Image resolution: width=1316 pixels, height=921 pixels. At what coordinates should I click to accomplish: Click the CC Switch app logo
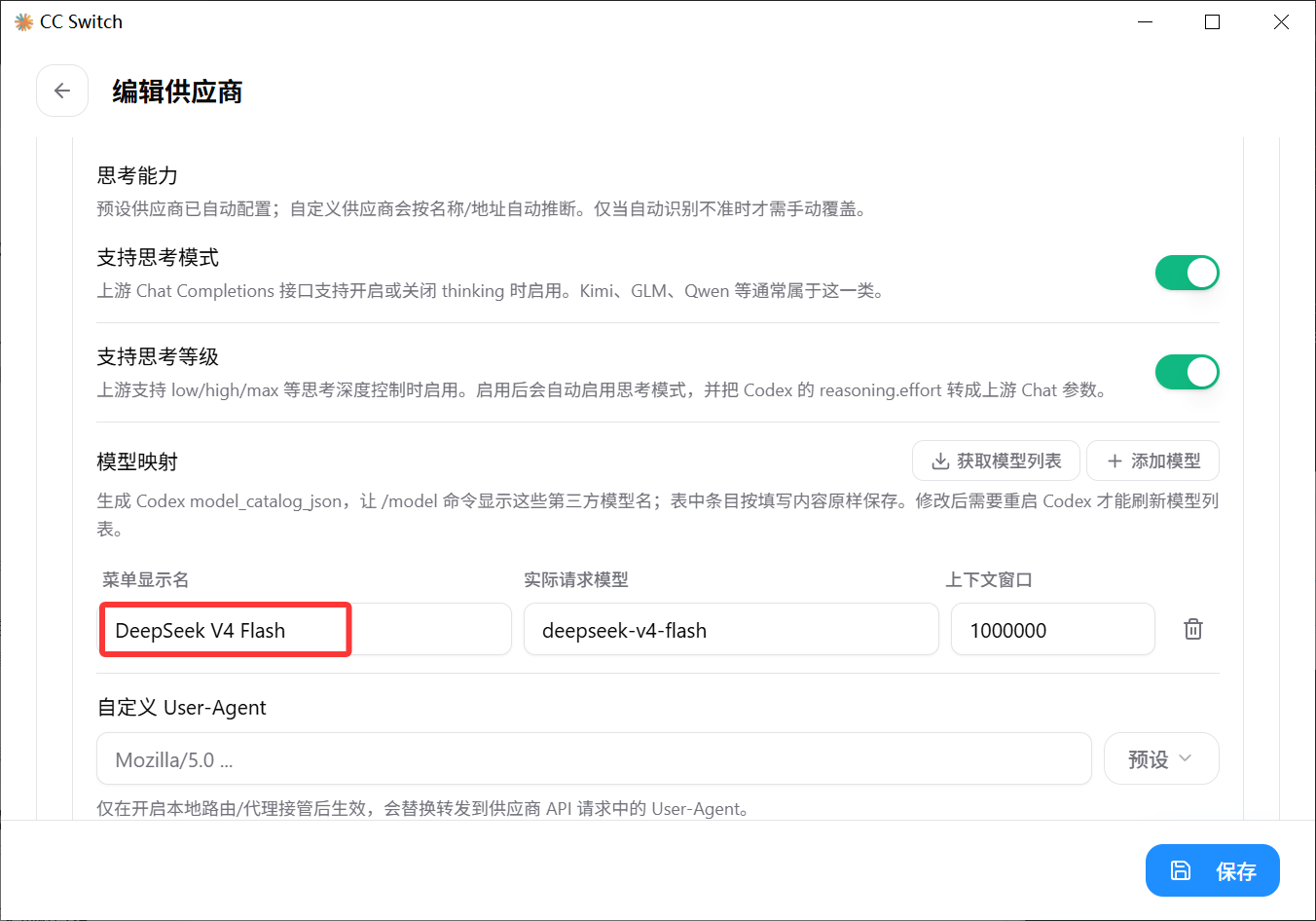(23, 21)
